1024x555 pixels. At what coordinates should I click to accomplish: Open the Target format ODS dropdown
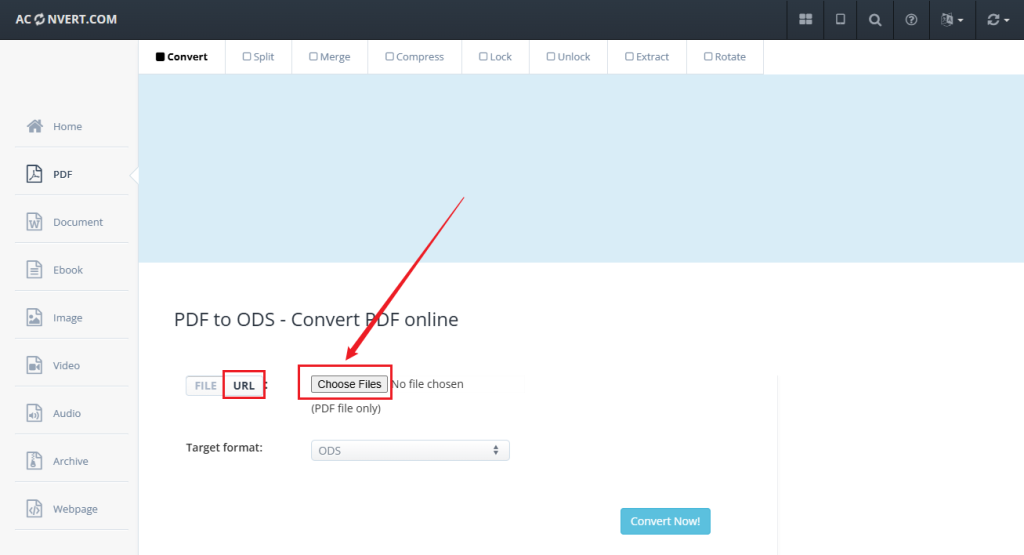tap(410, 451)
